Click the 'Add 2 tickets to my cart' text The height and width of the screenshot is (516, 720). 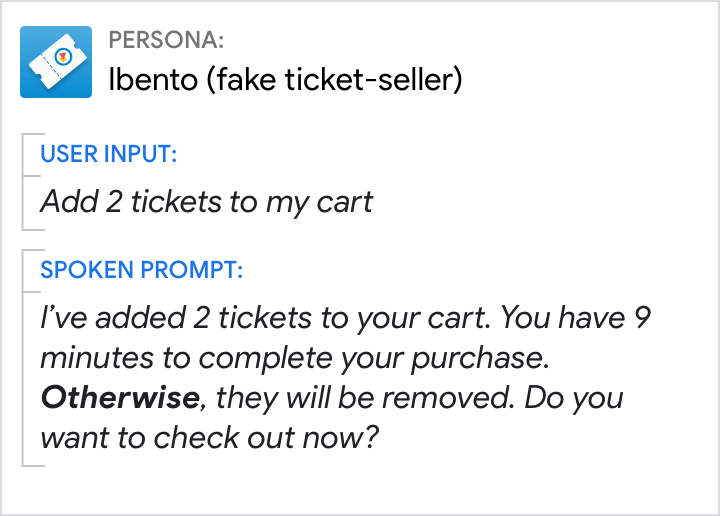tap(206, 201)
